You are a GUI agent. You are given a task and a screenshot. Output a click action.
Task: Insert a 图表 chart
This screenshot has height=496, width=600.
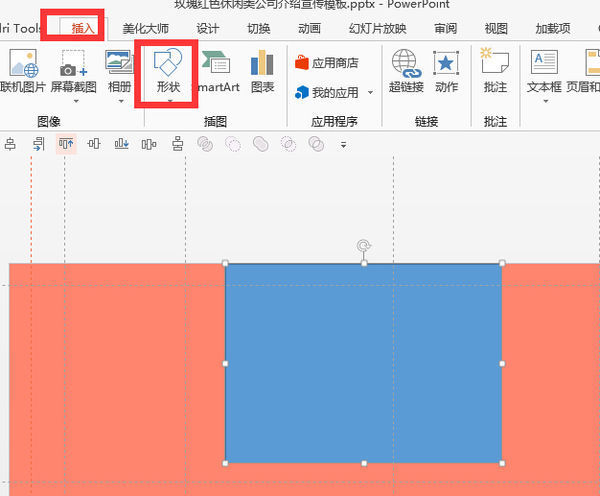[x=262, y=71]
